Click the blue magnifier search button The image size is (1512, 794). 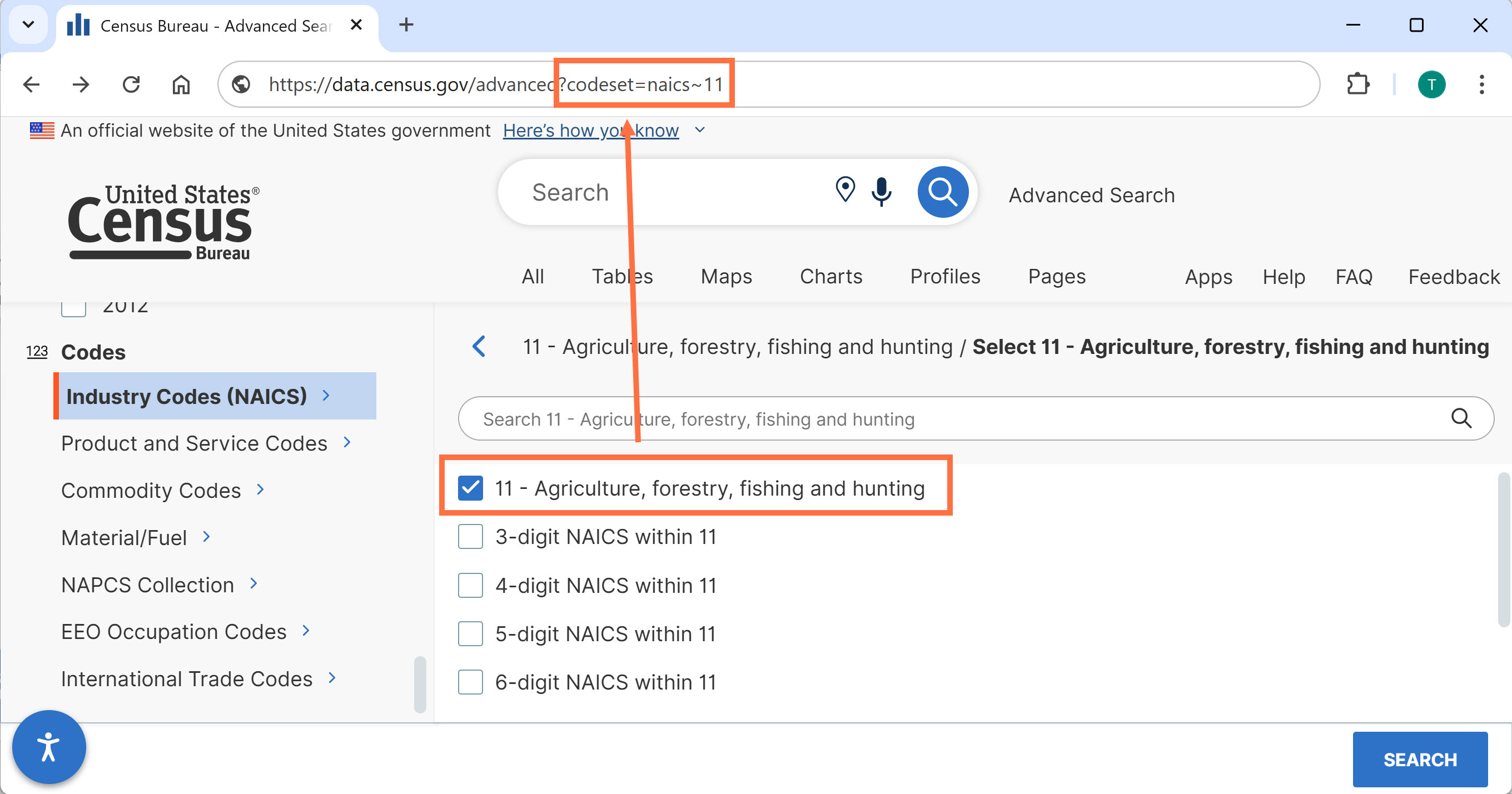pyautogui.click(x=943, y=192)
